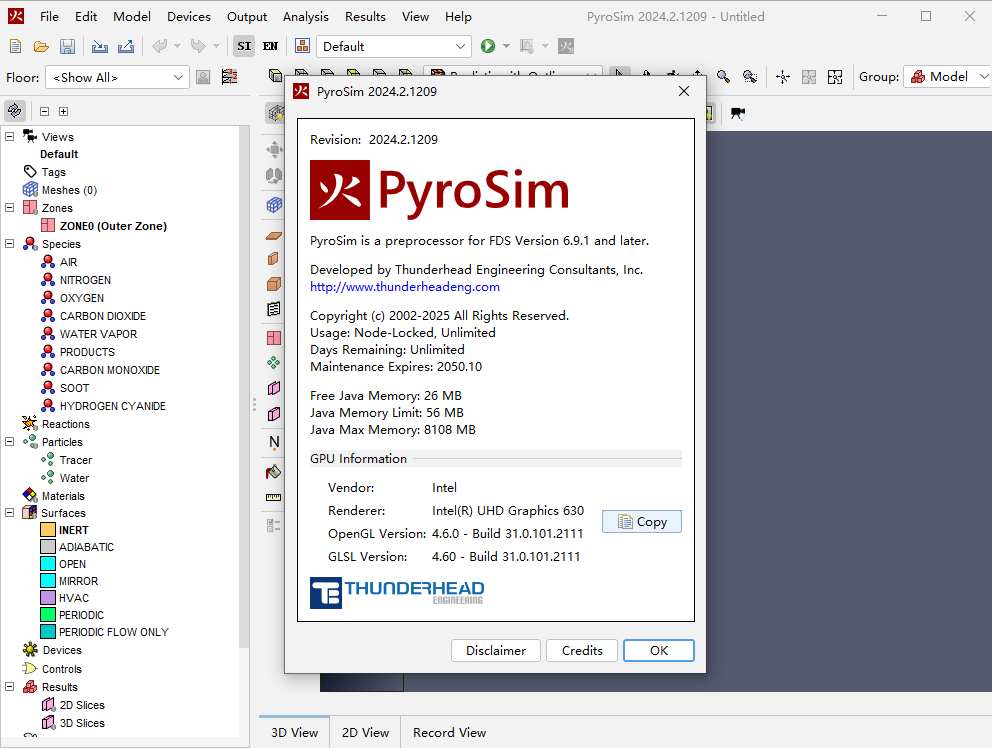Click the Disclaimer button
Image resolution: width=992 pixels, height=748 pixels.
(x=496, y=651)
